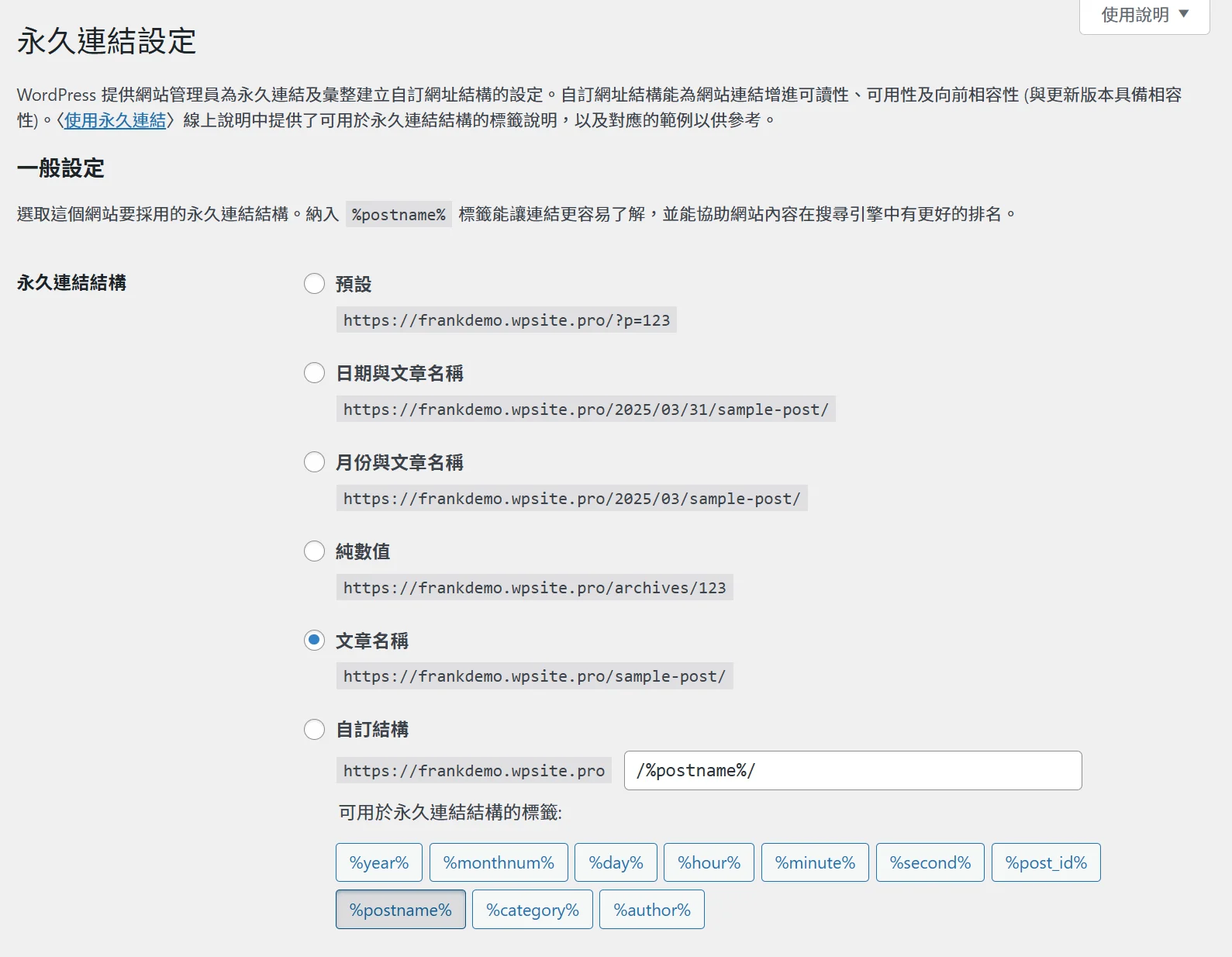Click the 一般設定 section heading
Screen dimensions: 1232x957
[x=60, y=168]
